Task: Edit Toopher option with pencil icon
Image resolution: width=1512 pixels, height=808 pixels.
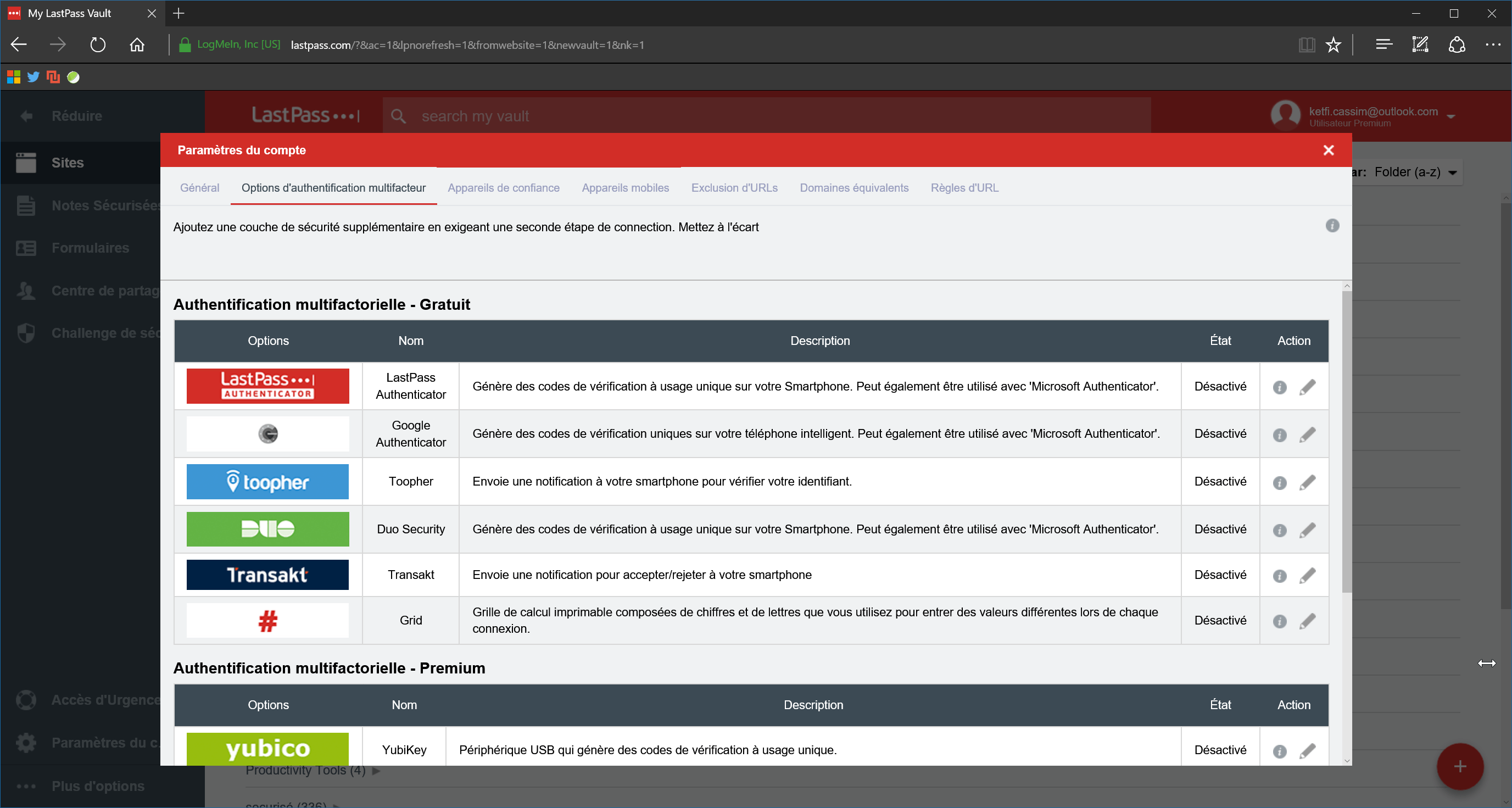Action: 1307,483
